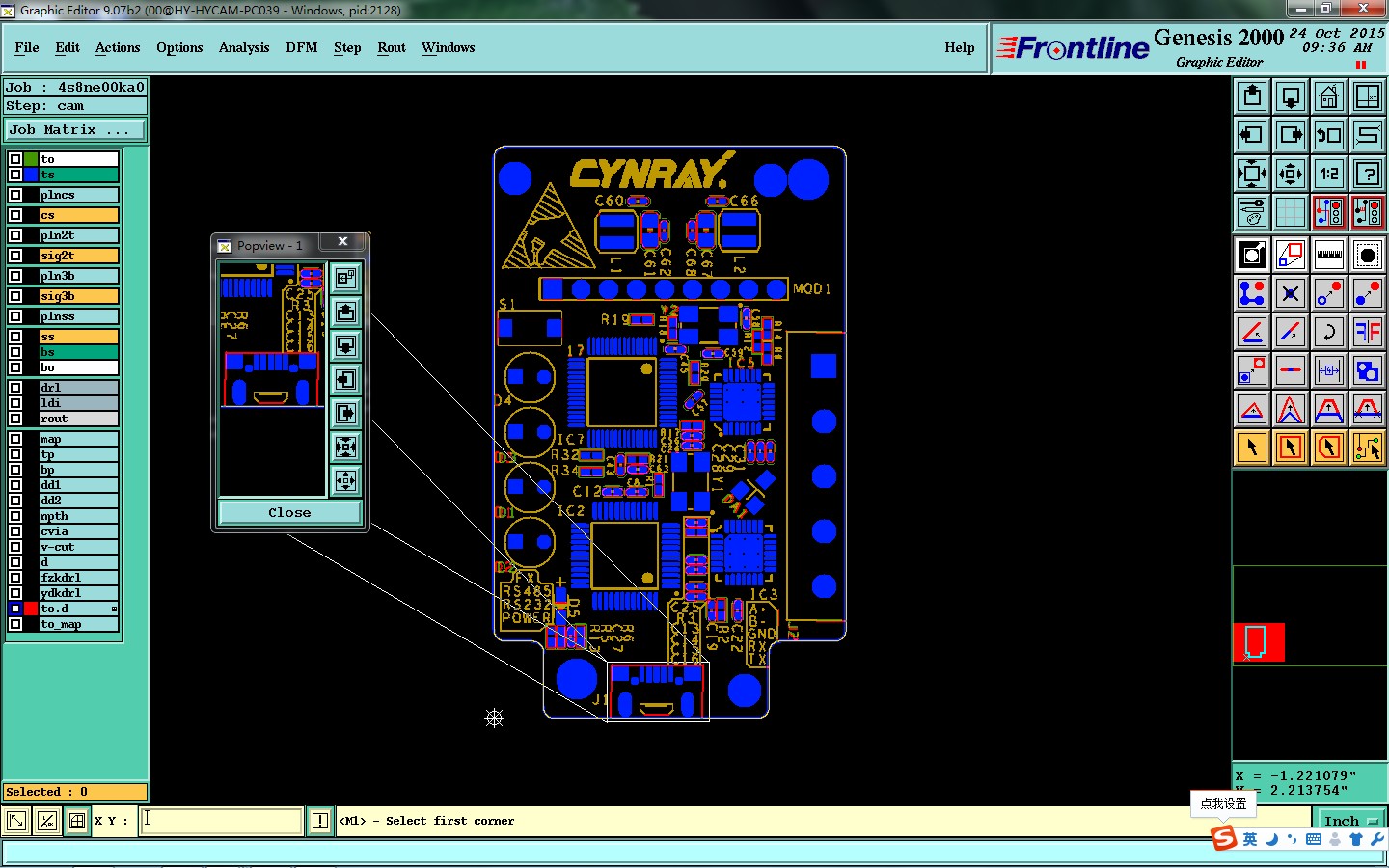Image resolution: width=1389 pixels, height=868 pixels.
Task: Select the X over blue dot delete tool
Action: pyautogui.click(x=1291, y=293)
